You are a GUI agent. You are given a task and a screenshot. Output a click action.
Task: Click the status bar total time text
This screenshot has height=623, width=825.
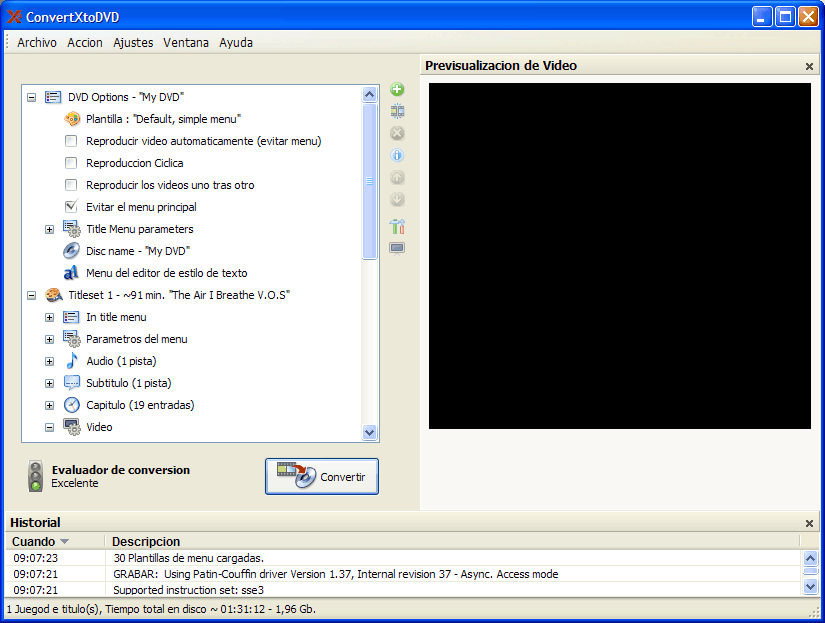click(161, 609)
